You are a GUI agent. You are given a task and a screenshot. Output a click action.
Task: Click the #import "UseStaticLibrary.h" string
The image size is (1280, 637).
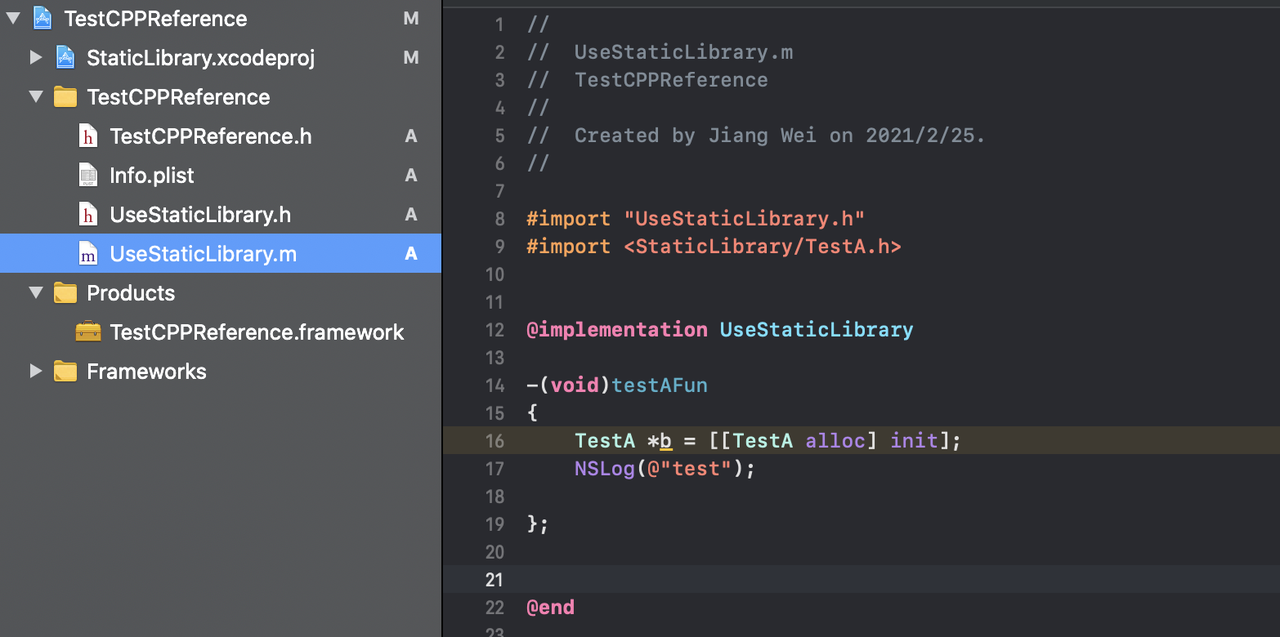pos(743,219)
